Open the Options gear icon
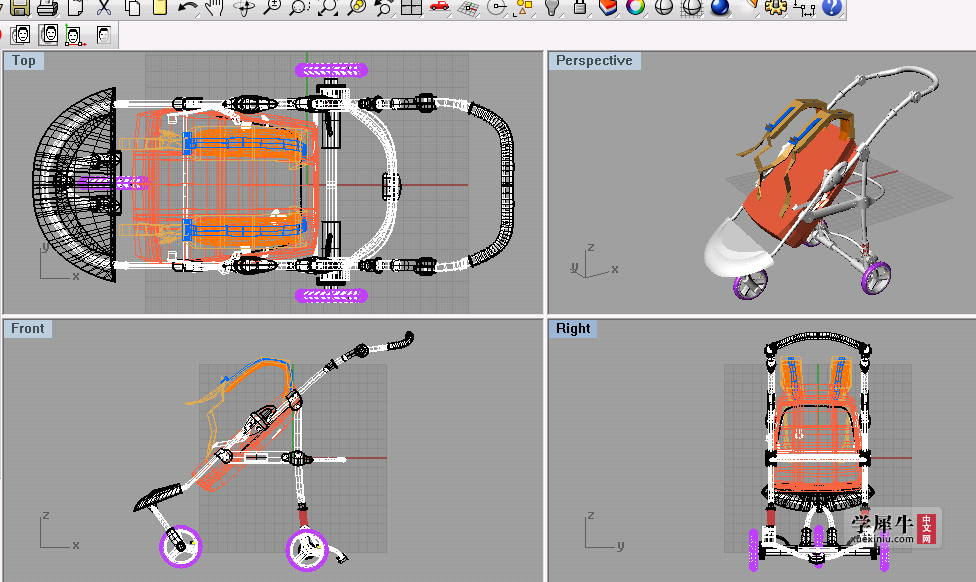 (x=776, y=7)
